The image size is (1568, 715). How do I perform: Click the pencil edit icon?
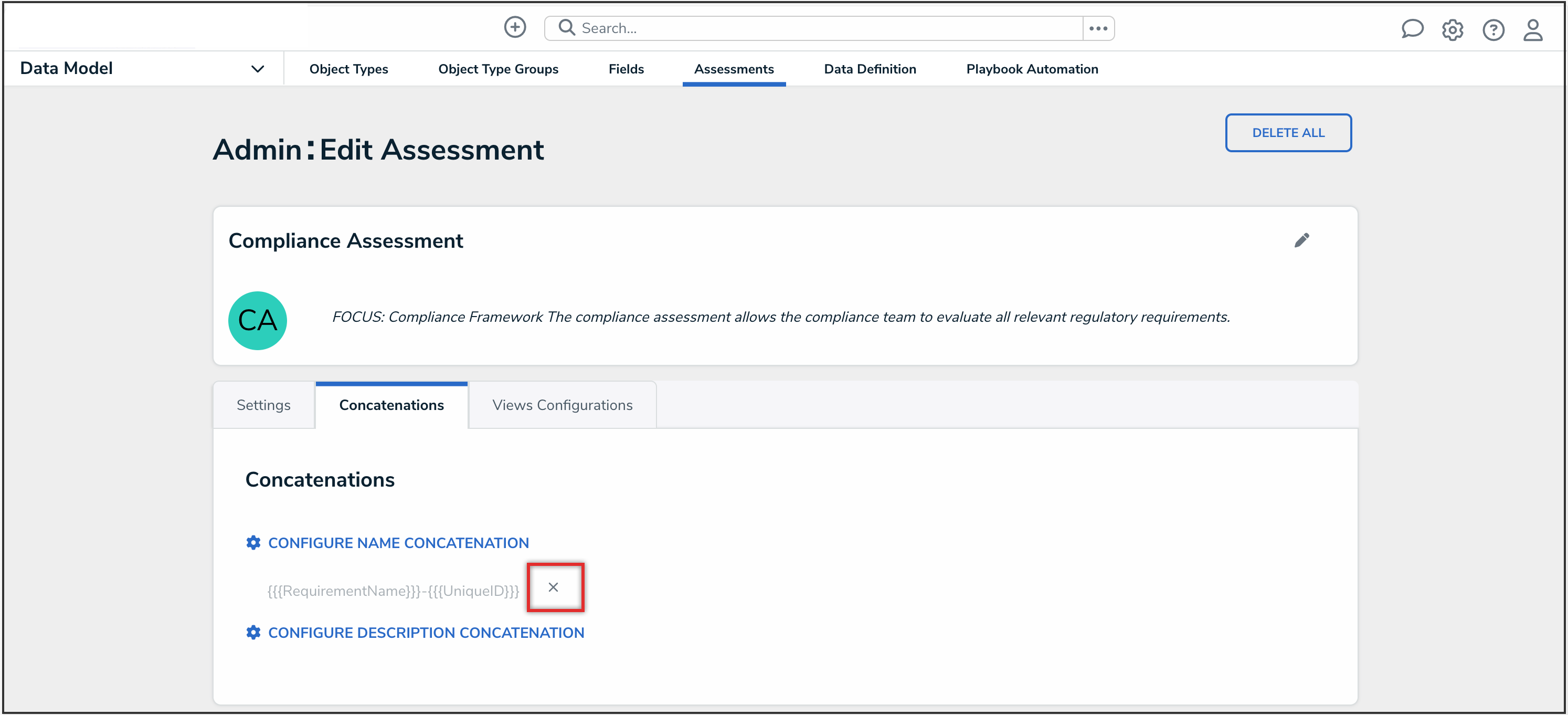tap(1301, 240)
